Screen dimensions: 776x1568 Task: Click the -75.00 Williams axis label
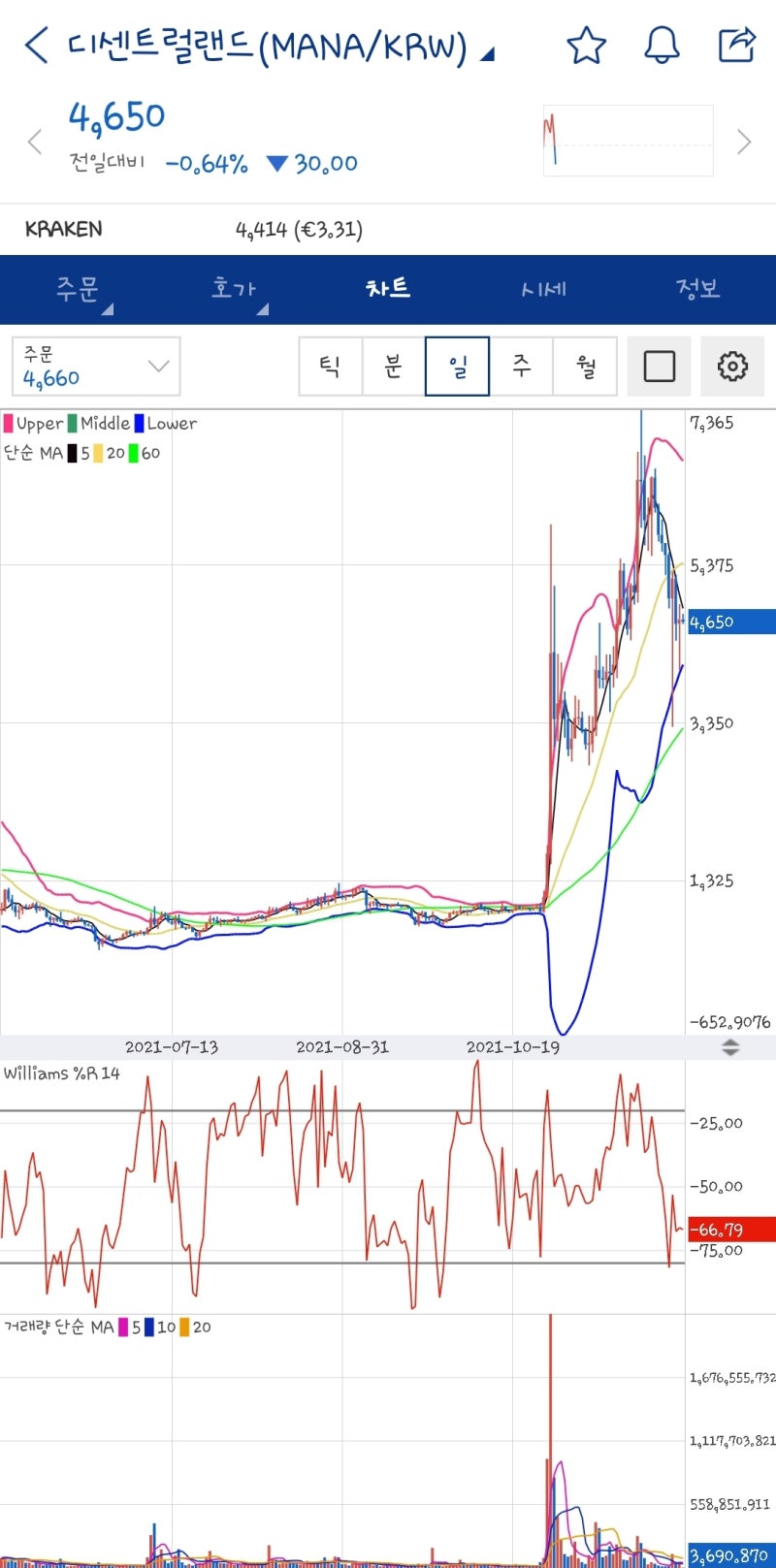(716, 1251)
